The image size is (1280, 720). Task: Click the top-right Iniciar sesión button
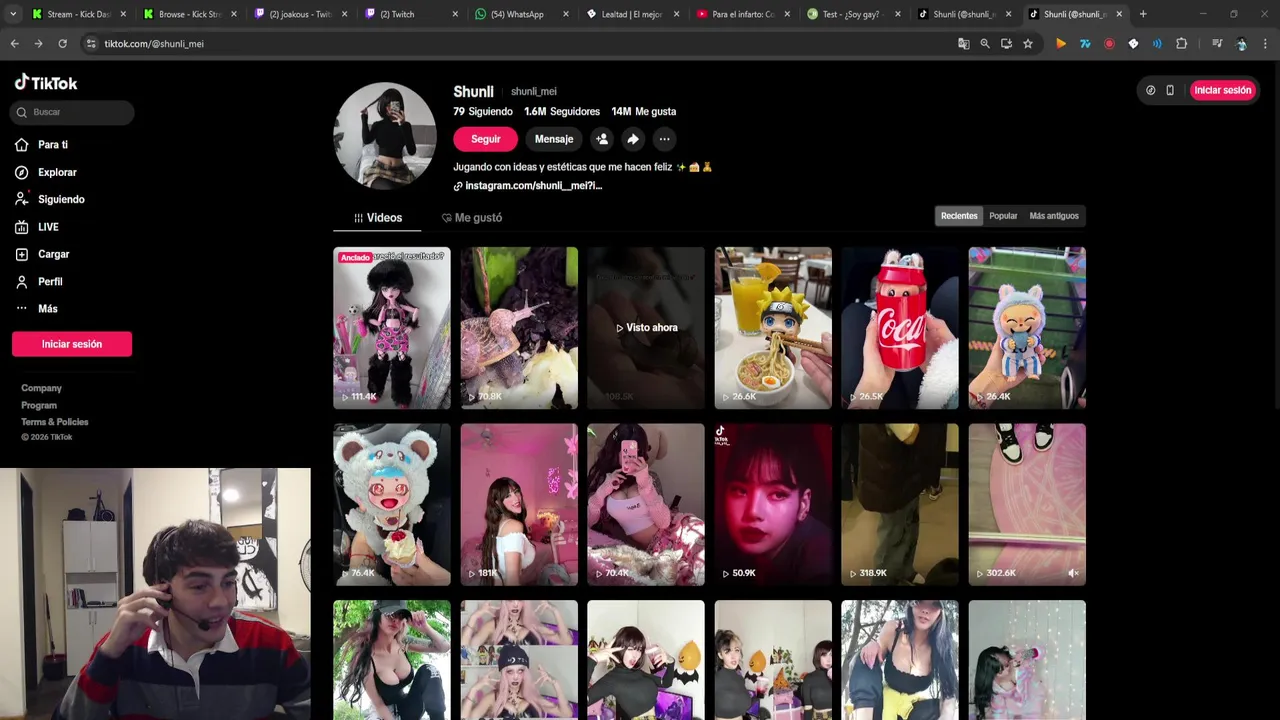1222,90
